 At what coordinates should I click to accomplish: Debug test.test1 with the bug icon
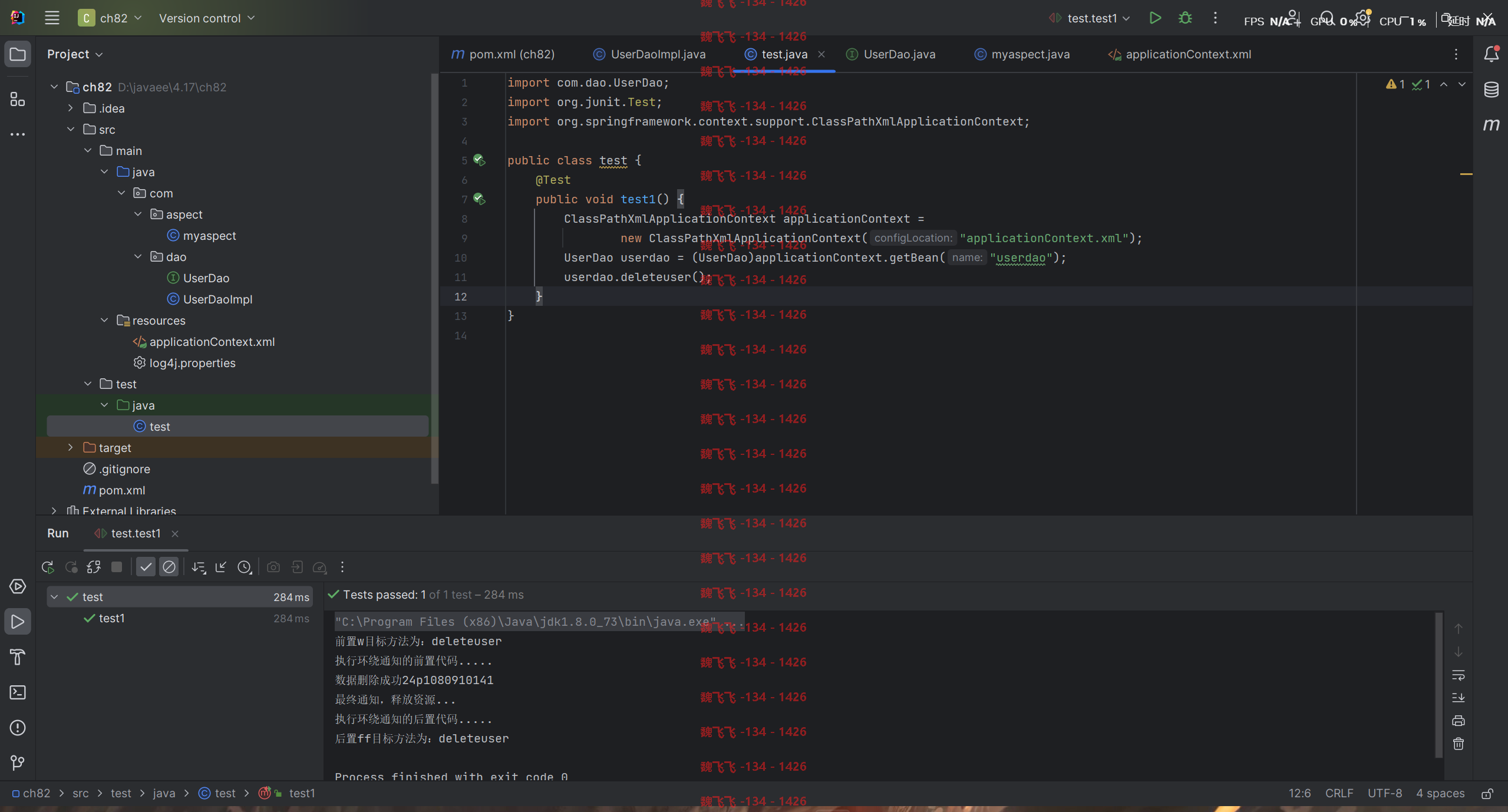click(x=1185, y=18)
